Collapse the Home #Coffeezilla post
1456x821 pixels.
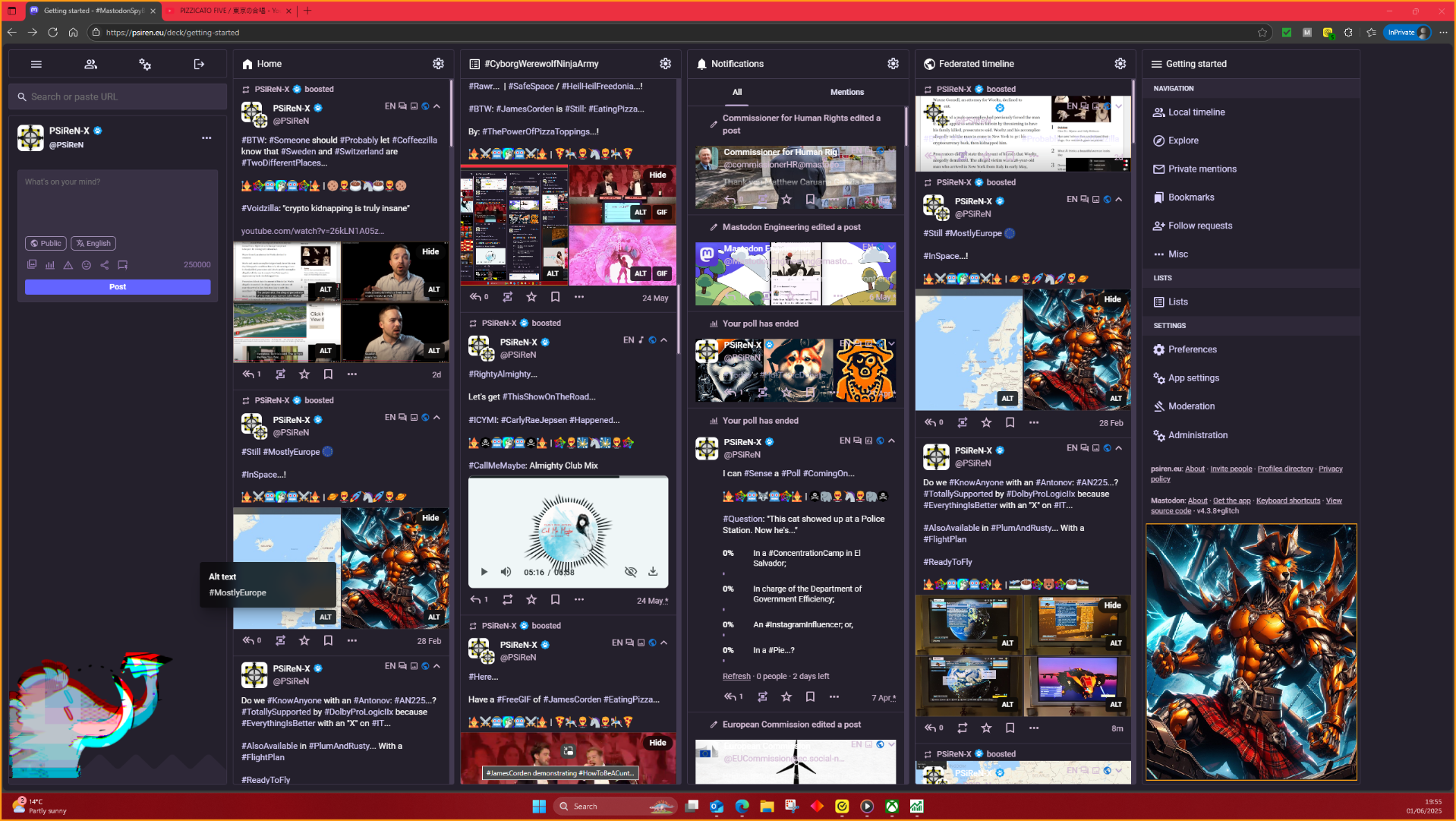coord(436,106)
